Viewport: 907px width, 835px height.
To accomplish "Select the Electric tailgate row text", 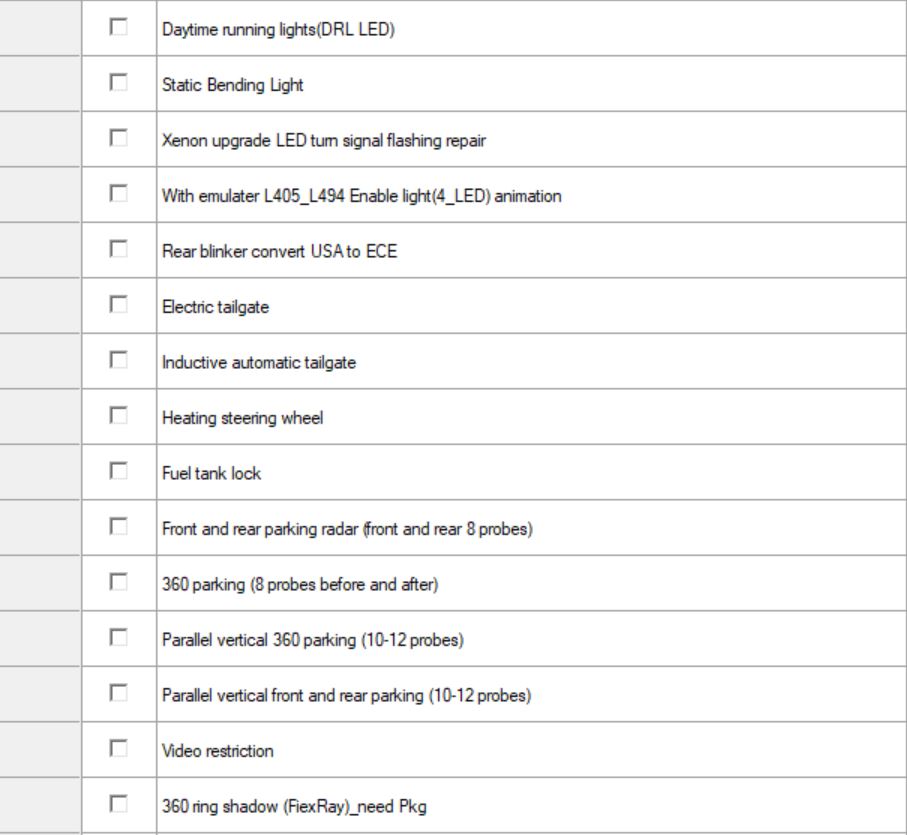I will point(204,308).
